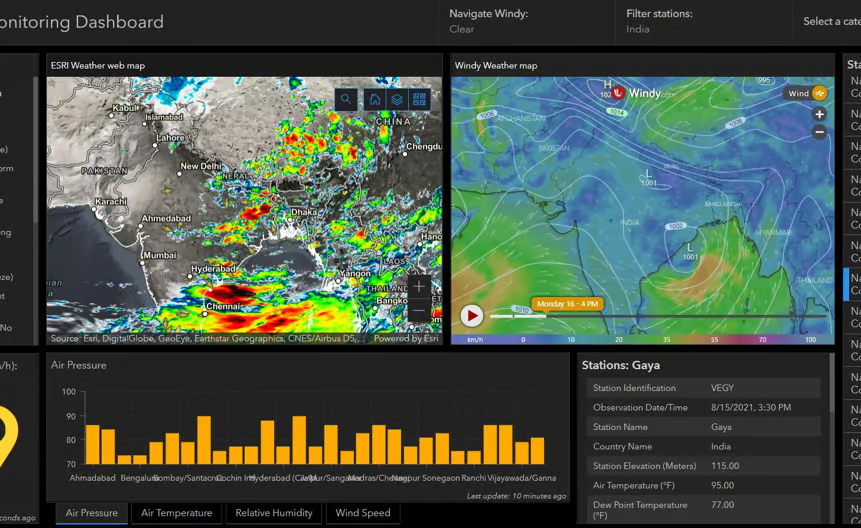Click the AFGHANISTAN label on Windy map
Viewport: 861px width, 528px height.
click(521, 119)
